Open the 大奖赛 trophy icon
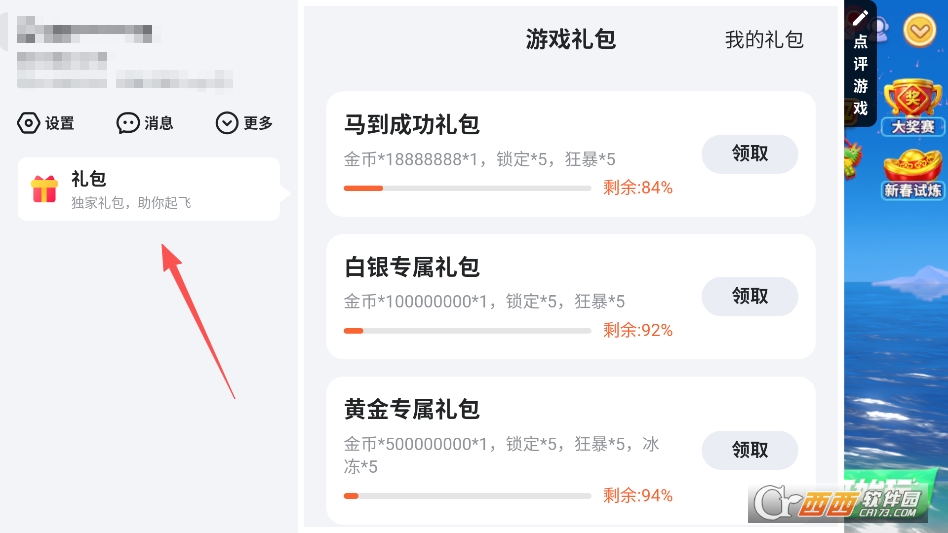Screen dimensions: 948x533 coord(913,103)
